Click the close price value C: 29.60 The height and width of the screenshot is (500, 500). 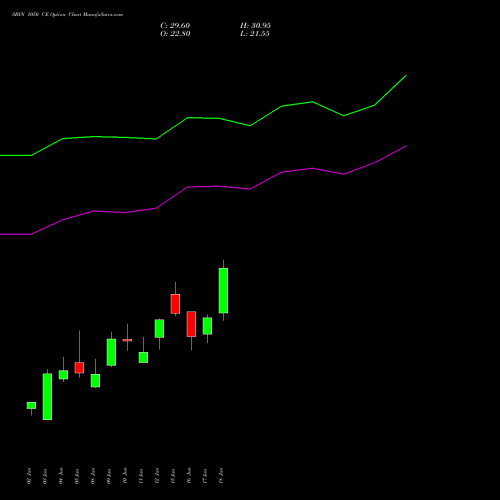click(x=175, y=26)
